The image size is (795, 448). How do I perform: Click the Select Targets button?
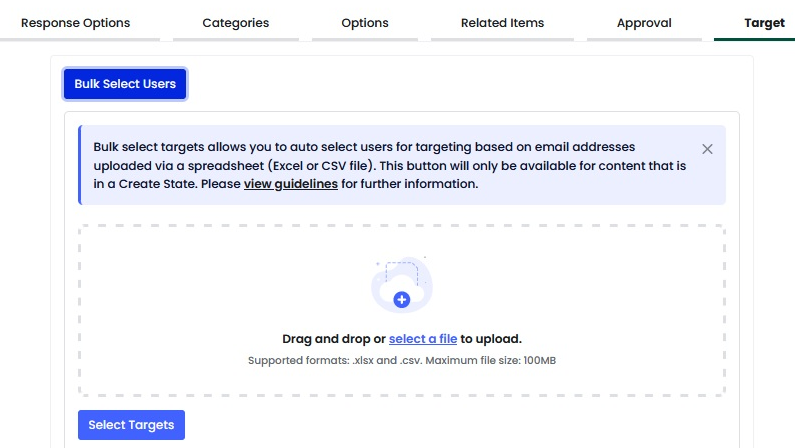point(131,425)
